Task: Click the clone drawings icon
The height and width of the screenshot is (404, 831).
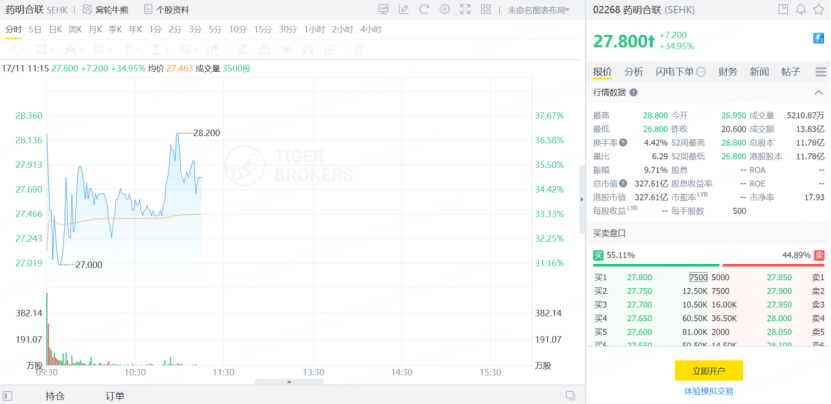Action: pyautogui.click(x=330, y=49)
